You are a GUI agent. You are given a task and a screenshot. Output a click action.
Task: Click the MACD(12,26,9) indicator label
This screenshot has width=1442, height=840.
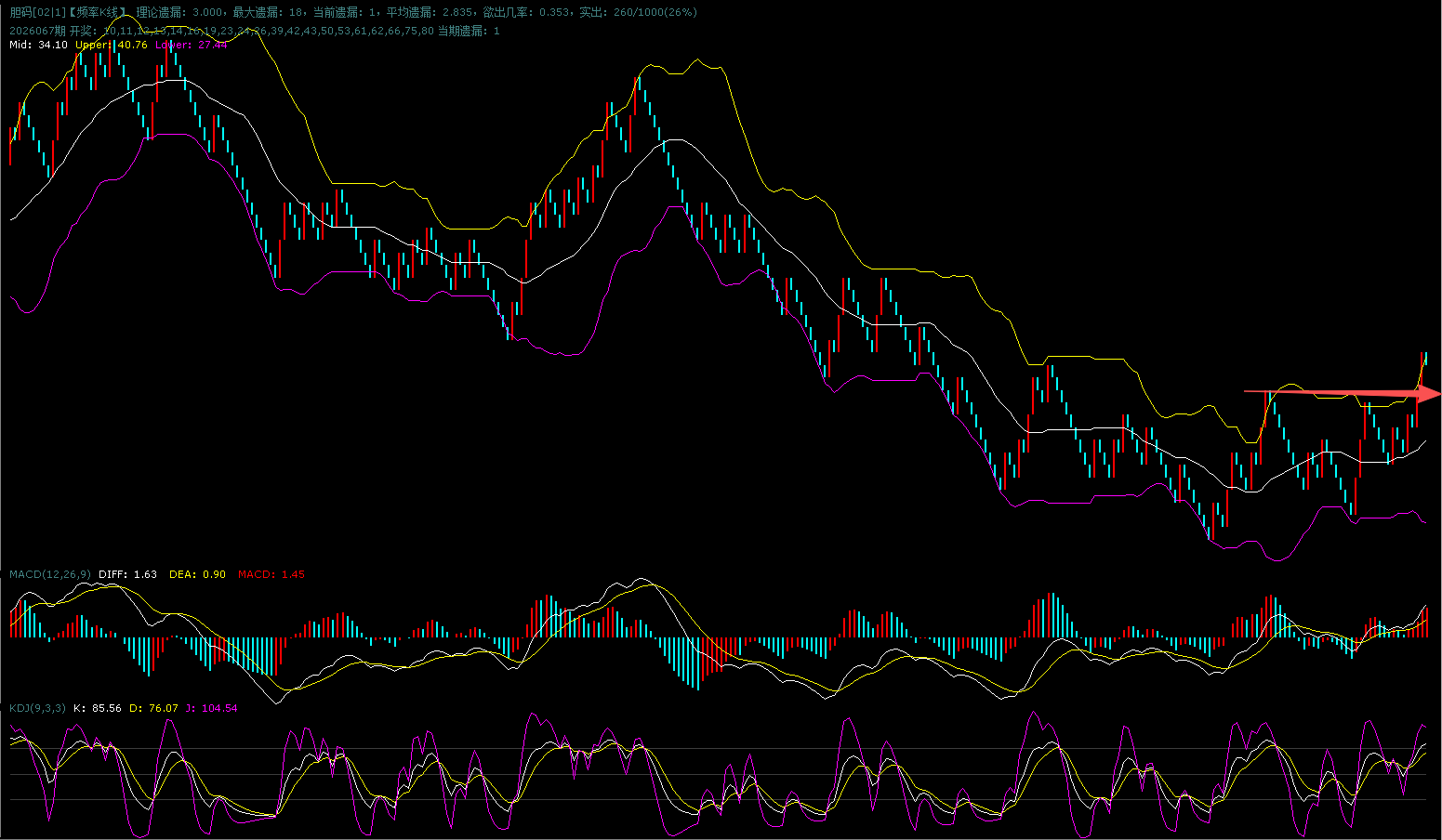click(x=50, y=574)
